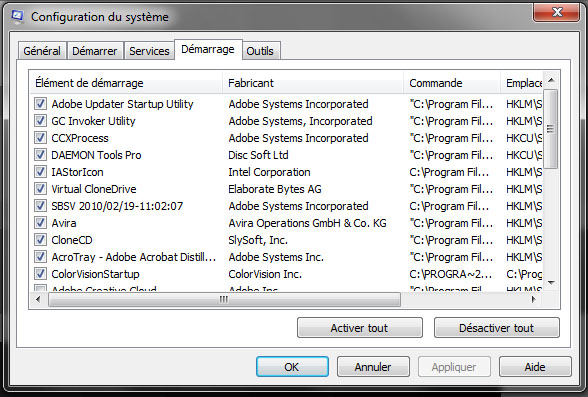
Task: Sort by the Fabricant column header
Action: click(313, 83)
